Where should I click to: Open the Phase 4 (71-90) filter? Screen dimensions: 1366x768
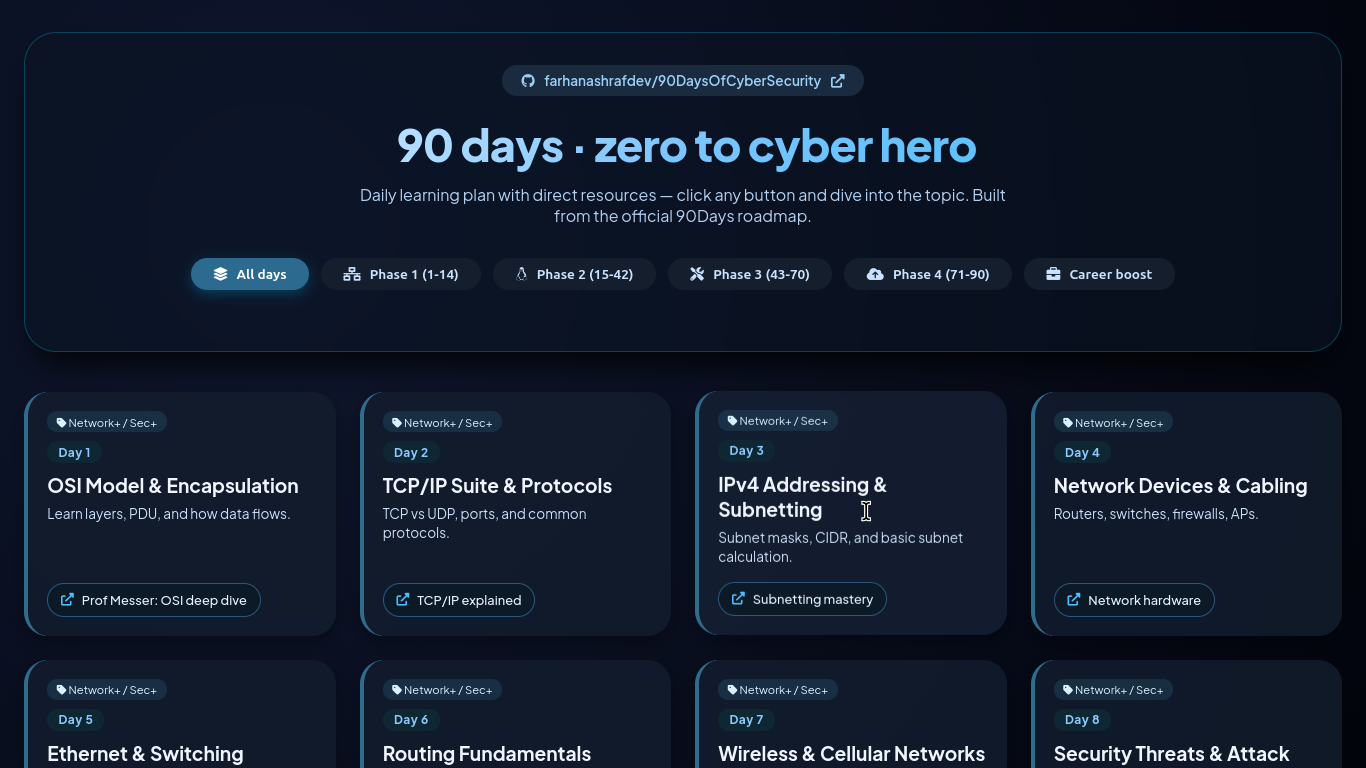click(x=928, y=274)
